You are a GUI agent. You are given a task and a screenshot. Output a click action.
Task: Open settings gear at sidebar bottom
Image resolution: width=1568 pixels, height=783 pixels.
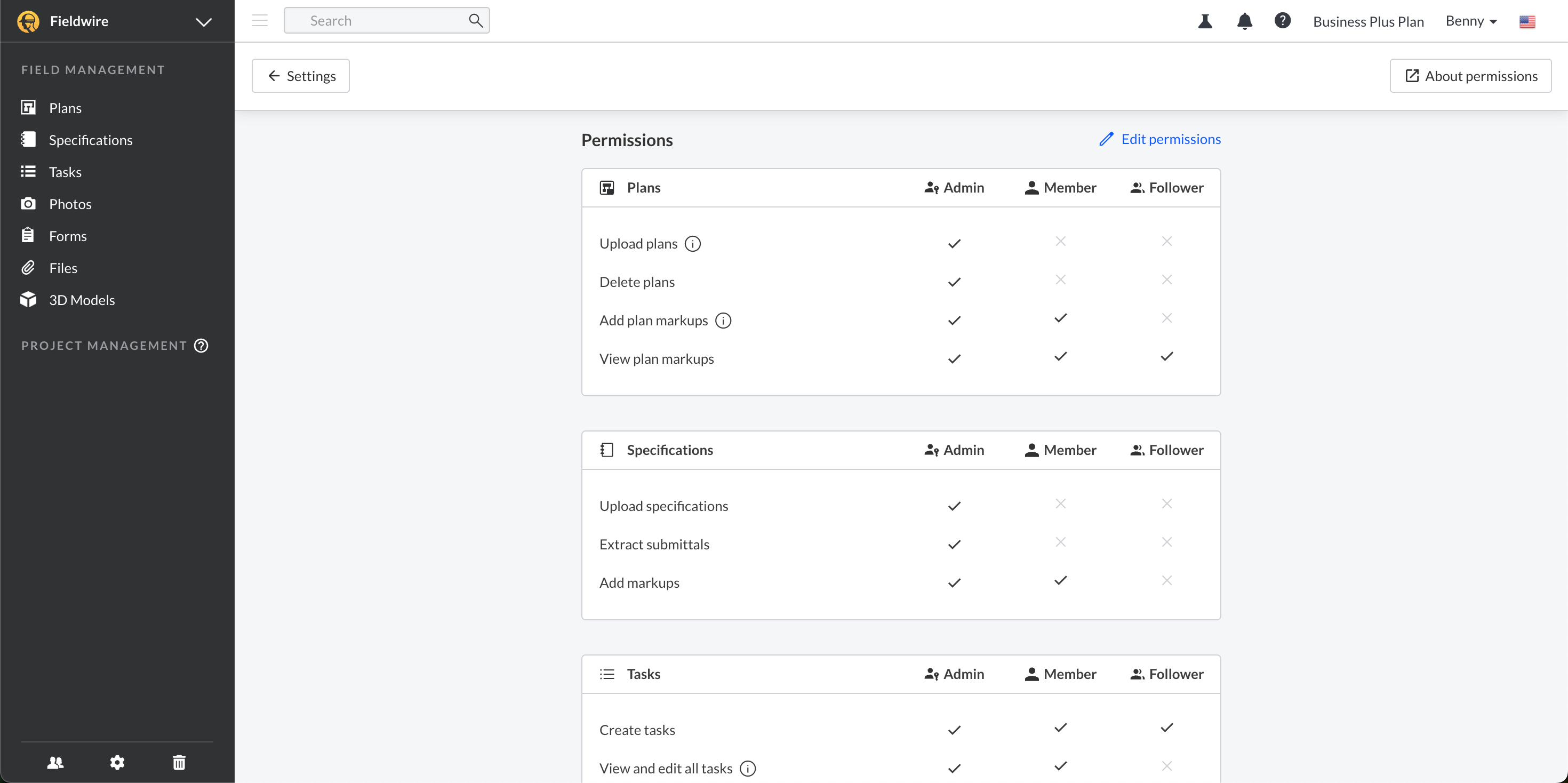[x=117, y=762]
